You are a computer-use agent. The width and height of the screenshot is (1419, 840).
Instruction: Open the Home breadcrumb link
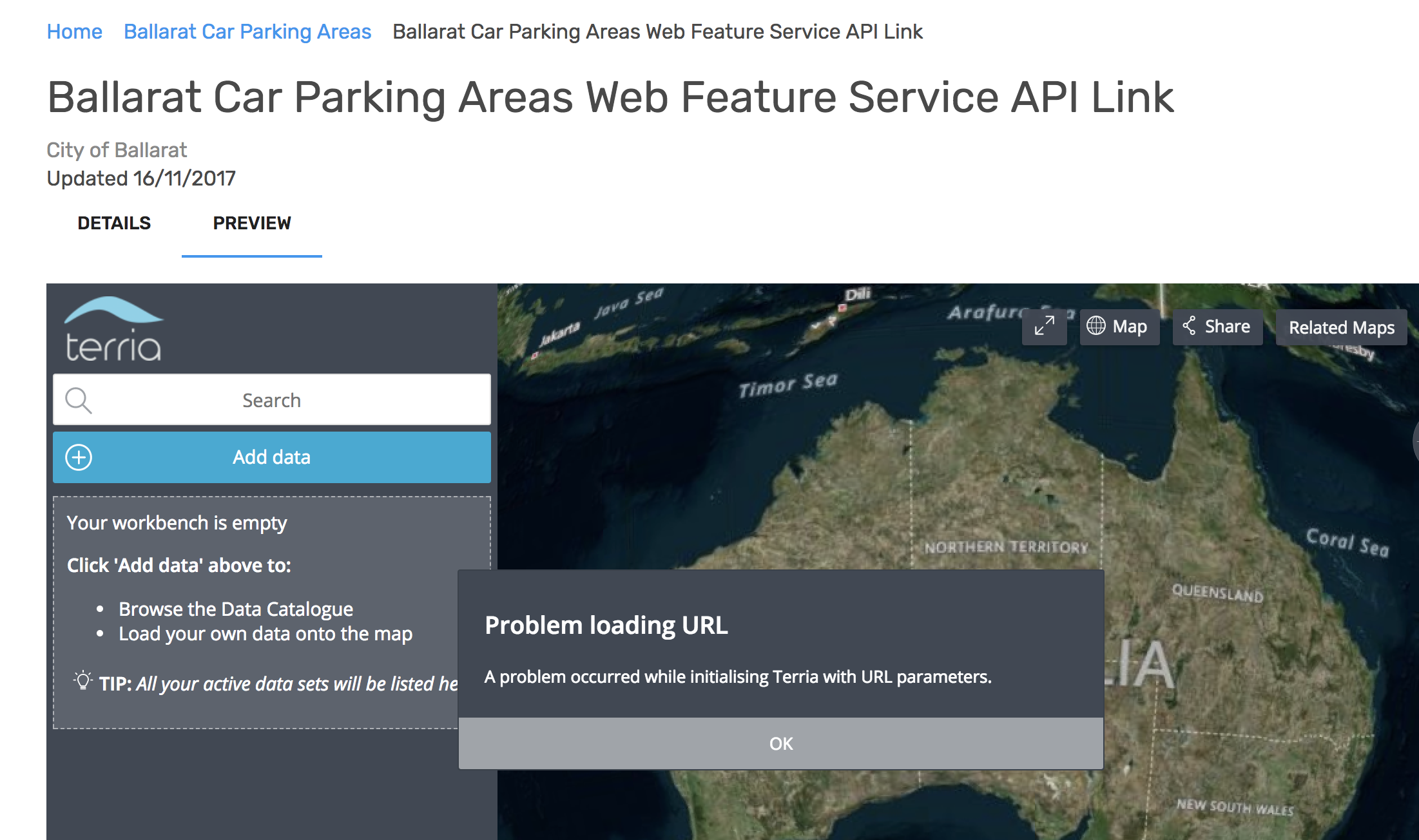pyautogui.click(x=74, y=31)
